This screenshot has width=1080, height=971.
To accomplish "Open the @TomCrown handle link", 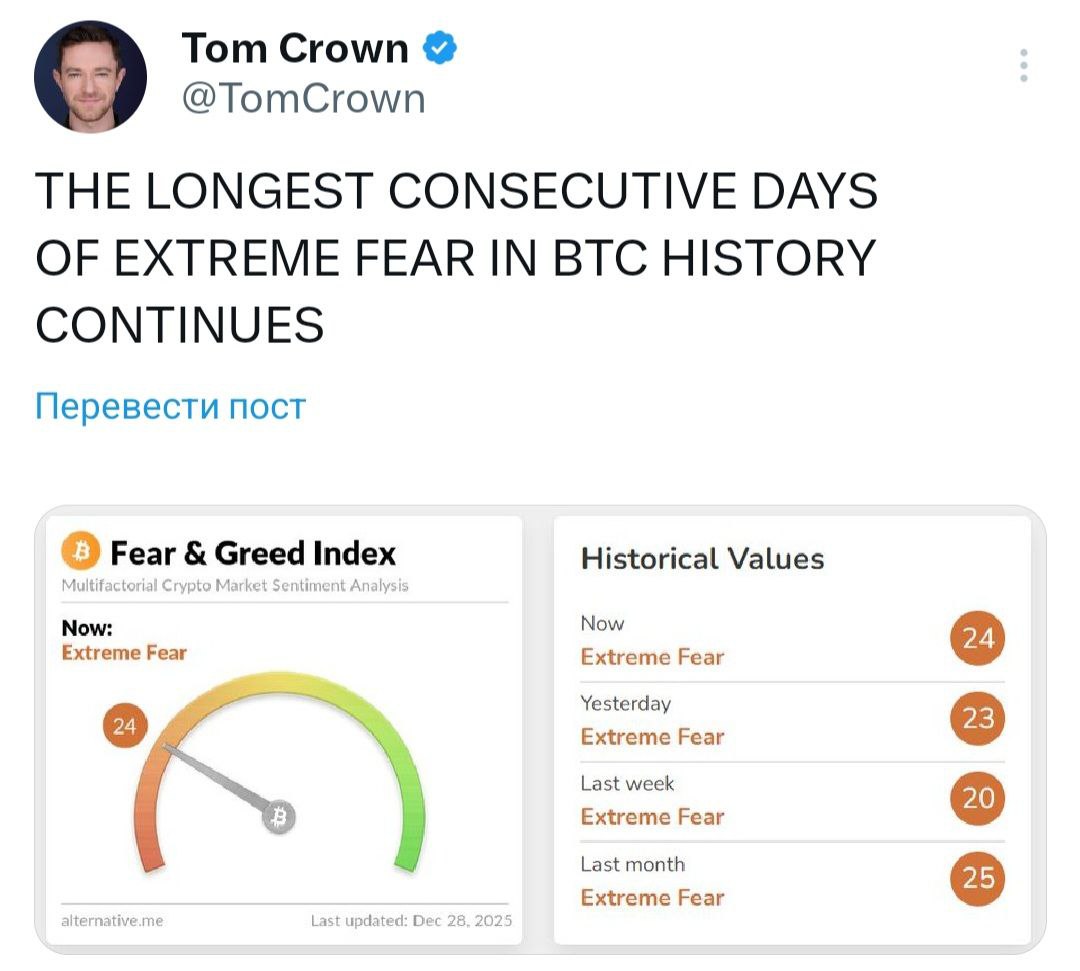I will (x=304, y=98).
